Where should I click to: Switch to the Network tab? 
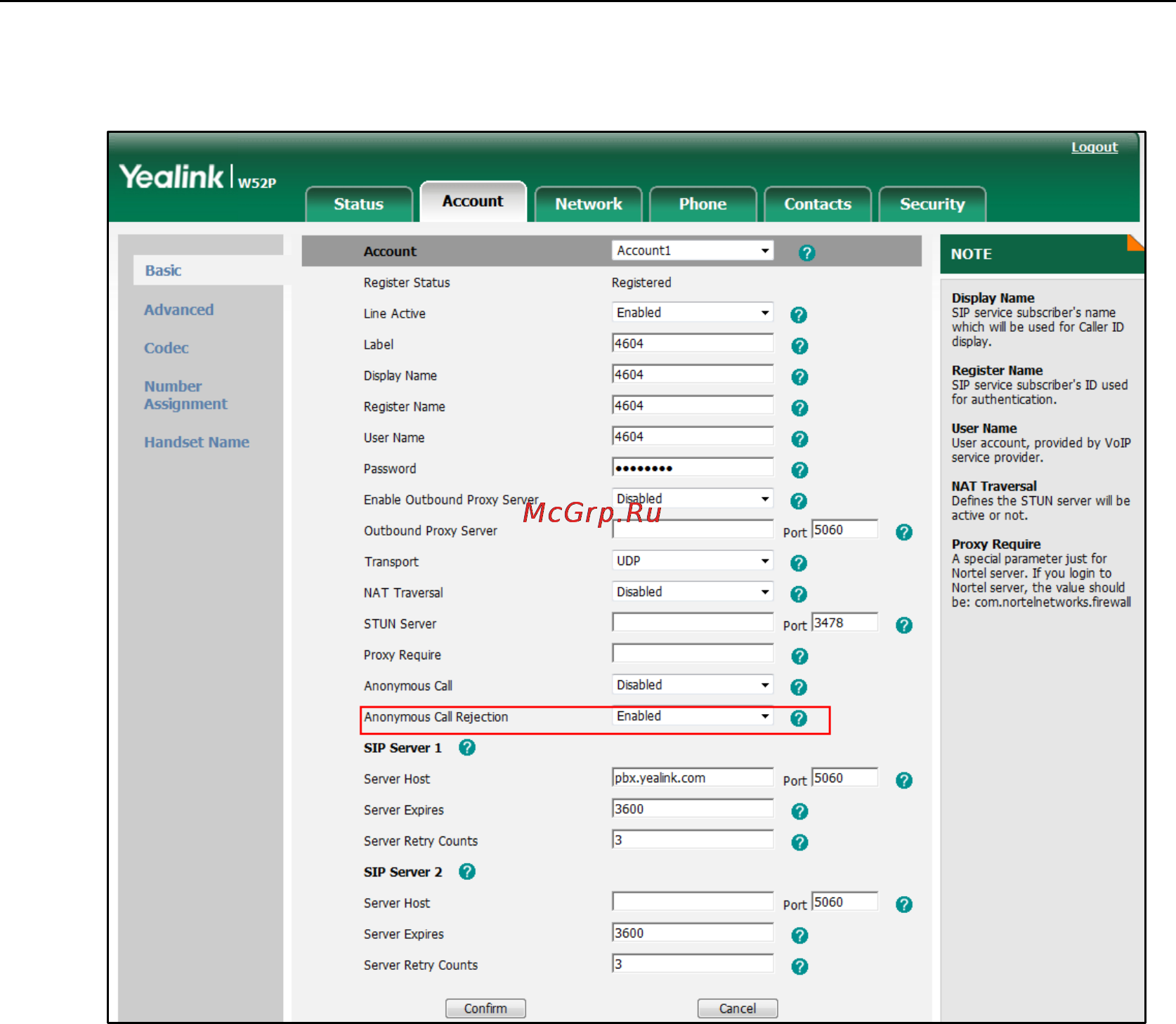click(589, 204)
